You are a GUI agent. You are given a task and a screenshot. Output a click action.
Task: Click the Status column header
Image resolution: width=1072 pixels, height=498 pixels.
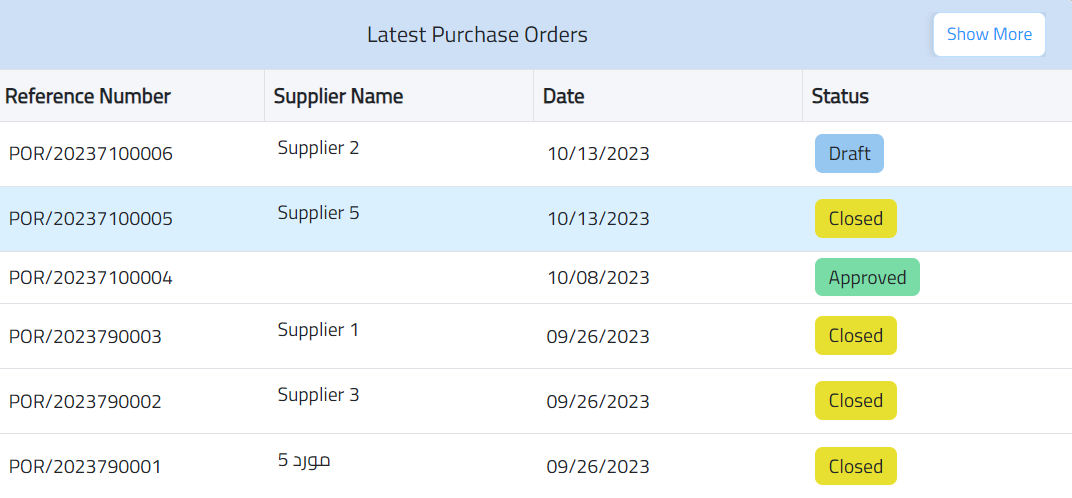click(x=840, y=96)
